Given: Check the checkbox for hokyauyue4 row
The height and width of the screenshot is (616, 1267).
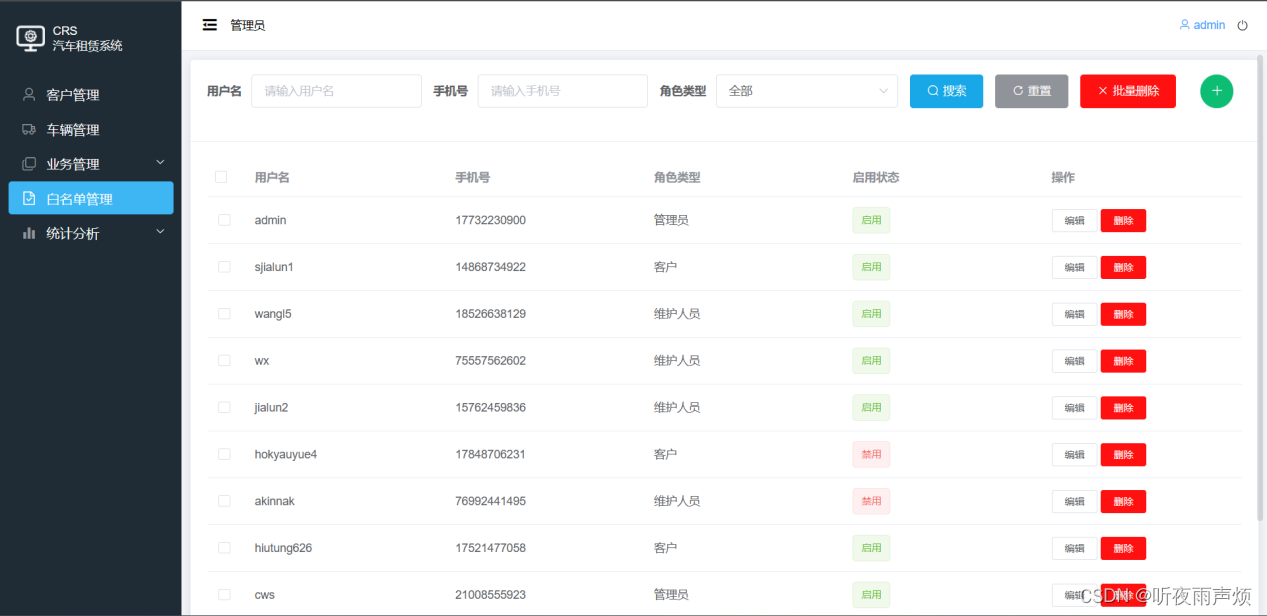Looking at the screenshot, I should [x=224, y=454].
